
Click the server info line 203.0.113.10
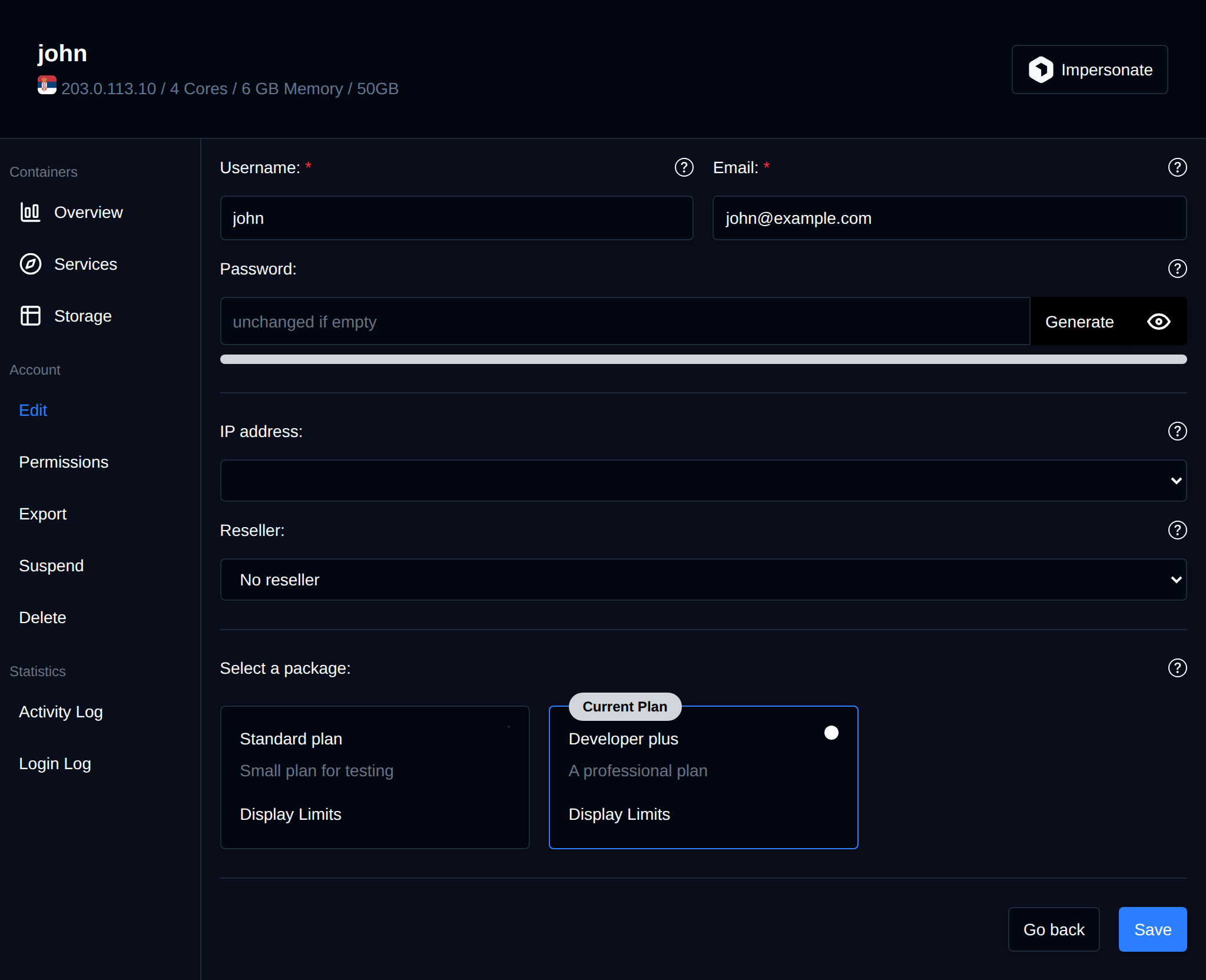[x=230, y=88]
